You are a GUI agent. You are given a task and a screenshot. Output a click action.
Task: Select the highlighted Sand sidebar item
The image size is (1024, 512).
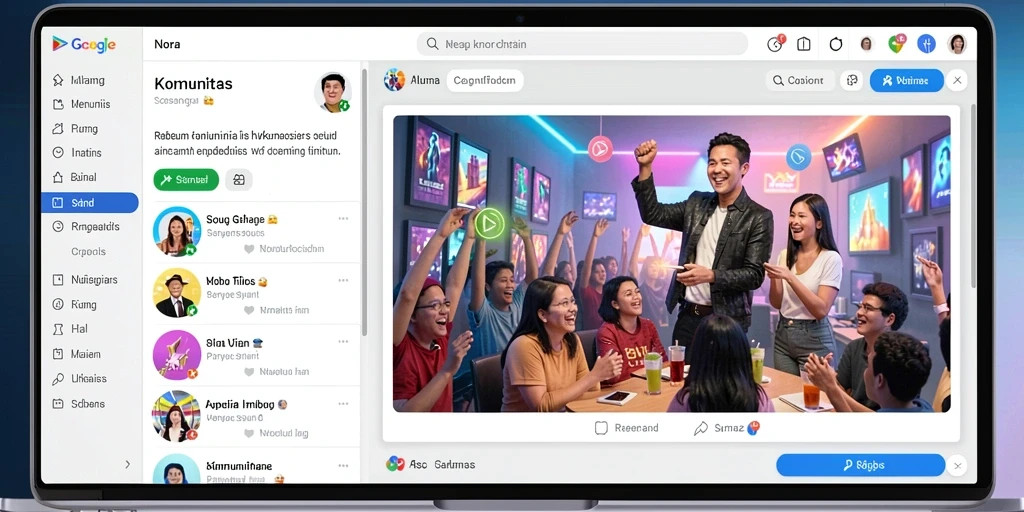[89, 202]
